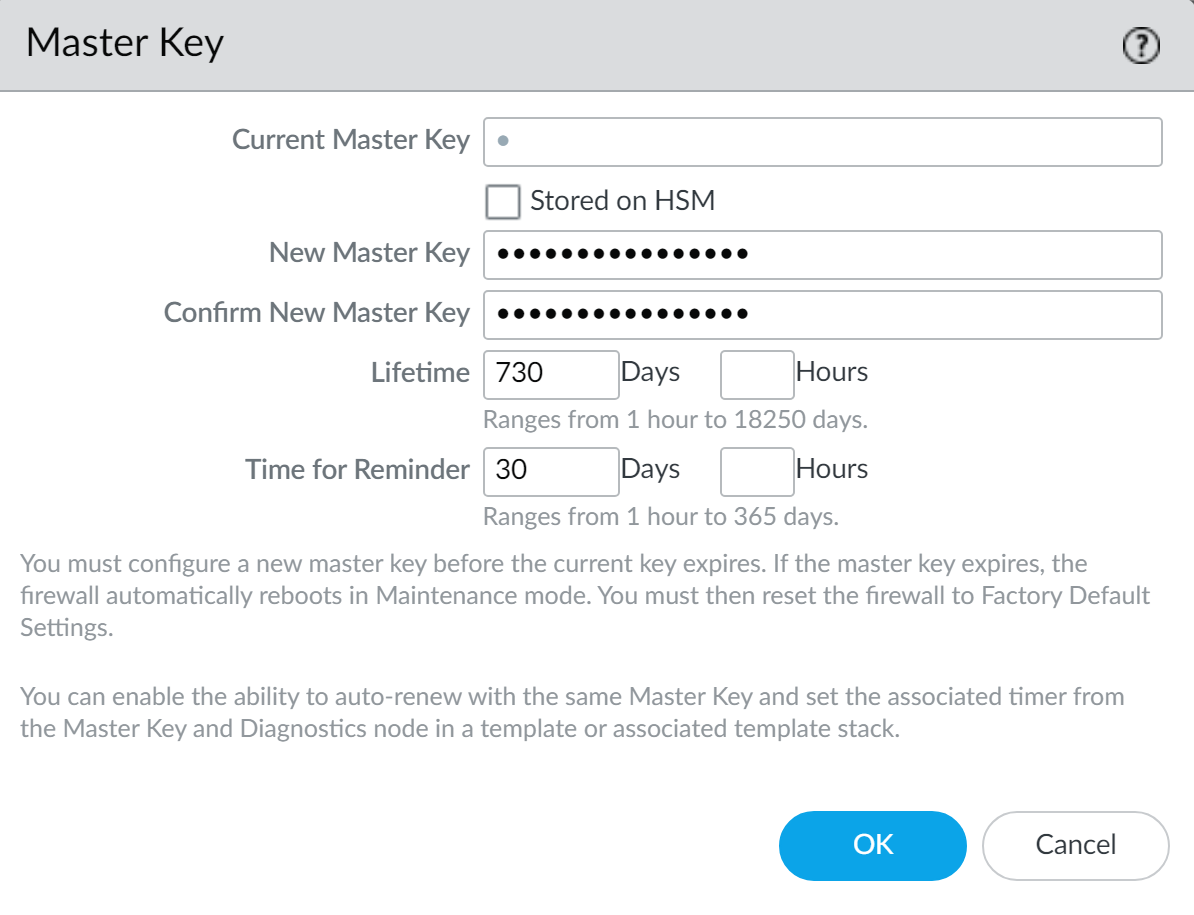The width and height of the screenshot is (1194, 915).
Task: Enable the Stored on HSM checkbox
Action: pos(502,201)
